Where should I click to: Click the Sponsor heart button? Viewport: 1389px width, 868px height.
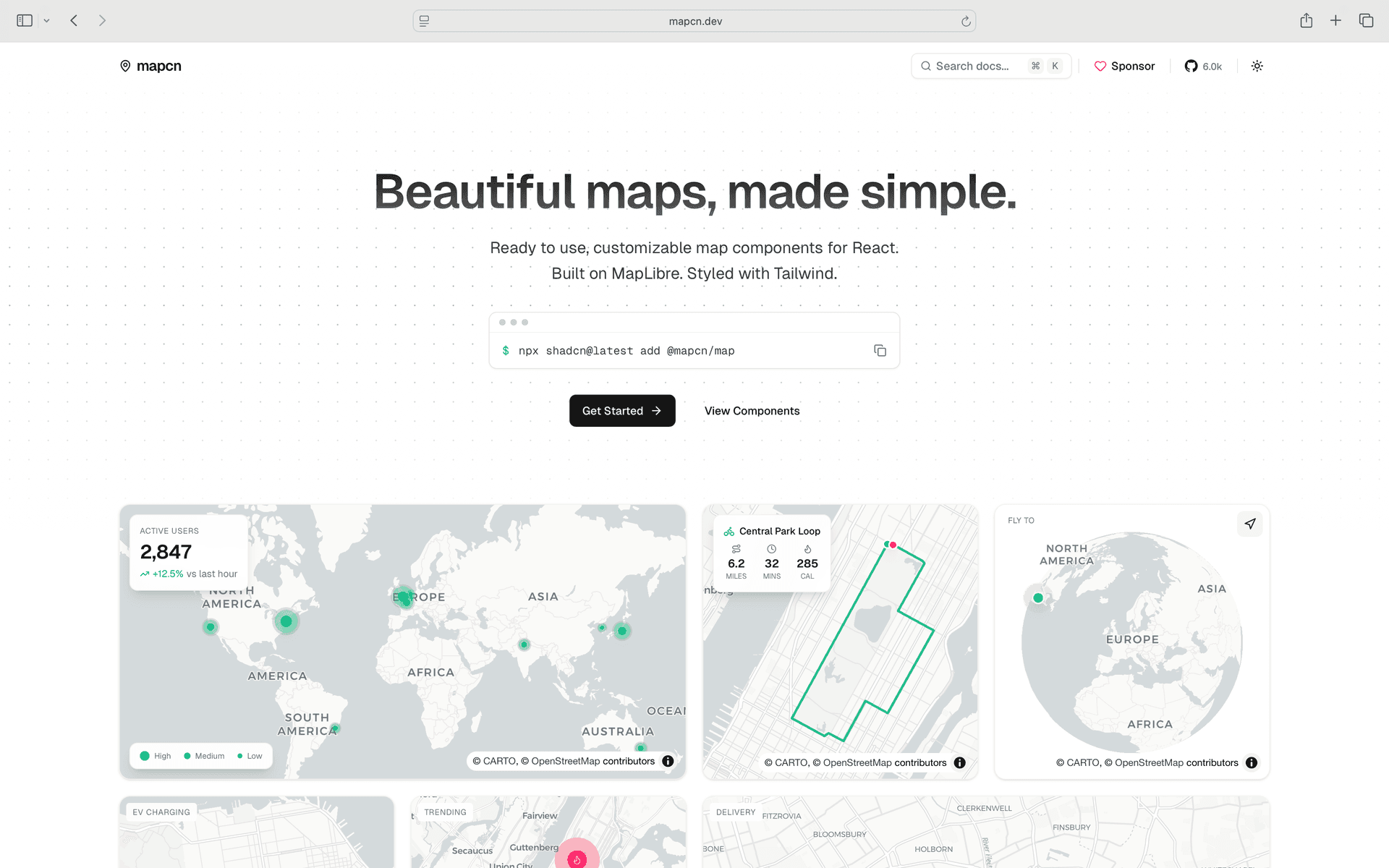coord(1124,66)
